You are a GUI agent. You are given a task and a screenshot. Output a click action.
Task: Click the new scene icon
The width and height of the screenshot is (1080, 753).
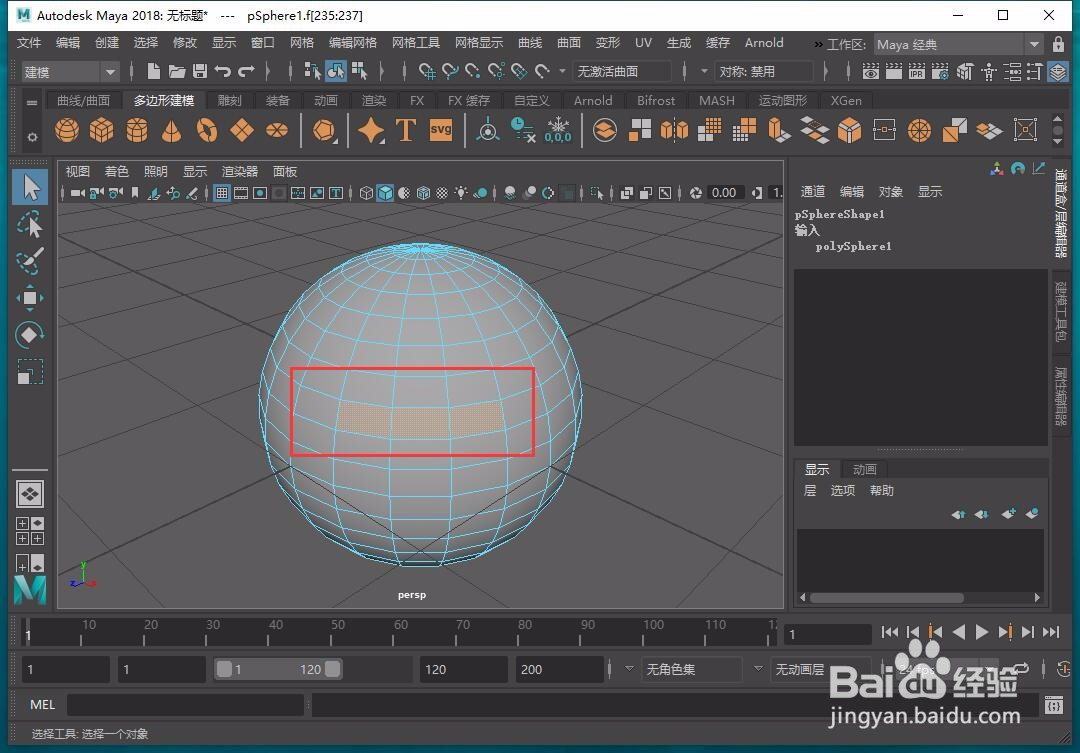154,71
